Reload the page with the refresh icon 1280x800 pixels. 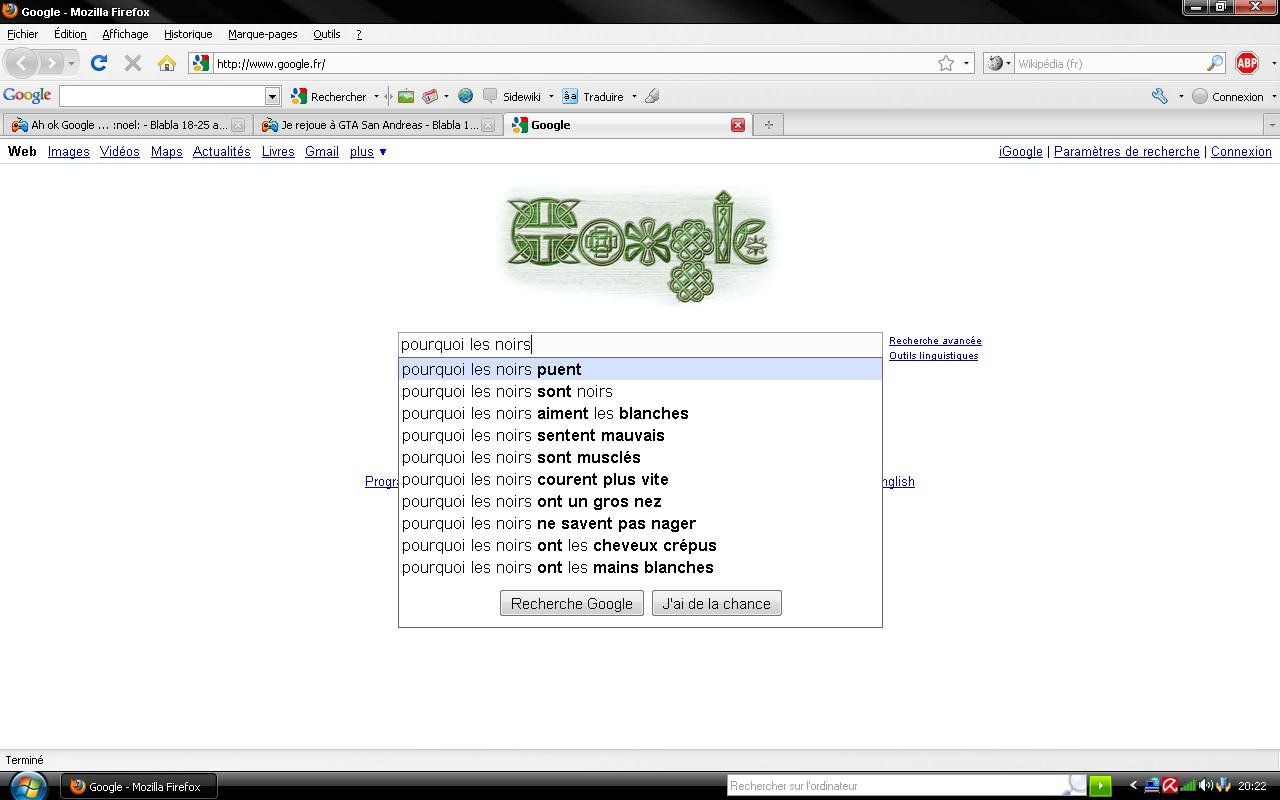(98, 63)
